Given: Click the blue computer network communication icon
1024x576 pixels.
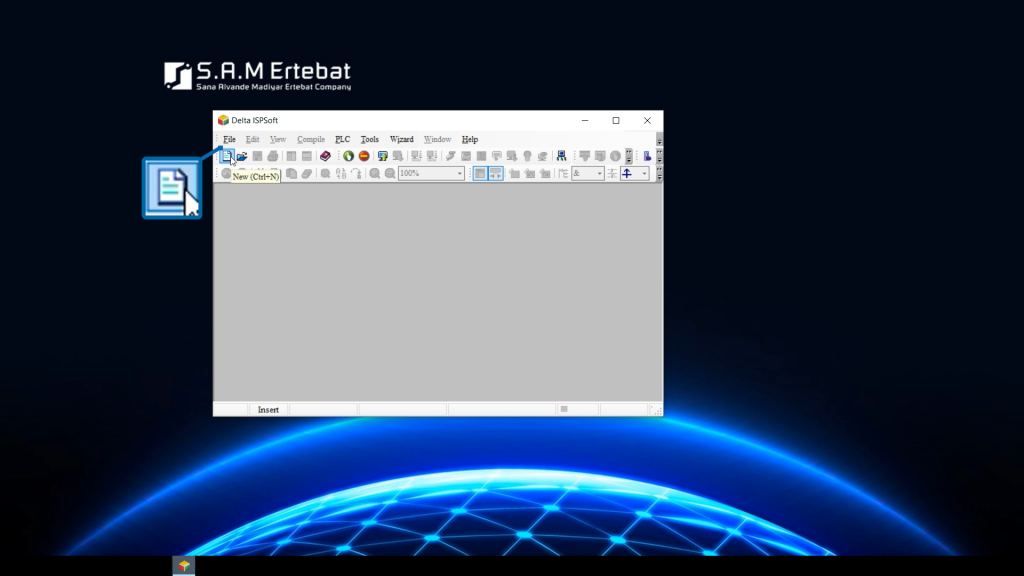Looking at the screenshot, I should click(561, 156).
